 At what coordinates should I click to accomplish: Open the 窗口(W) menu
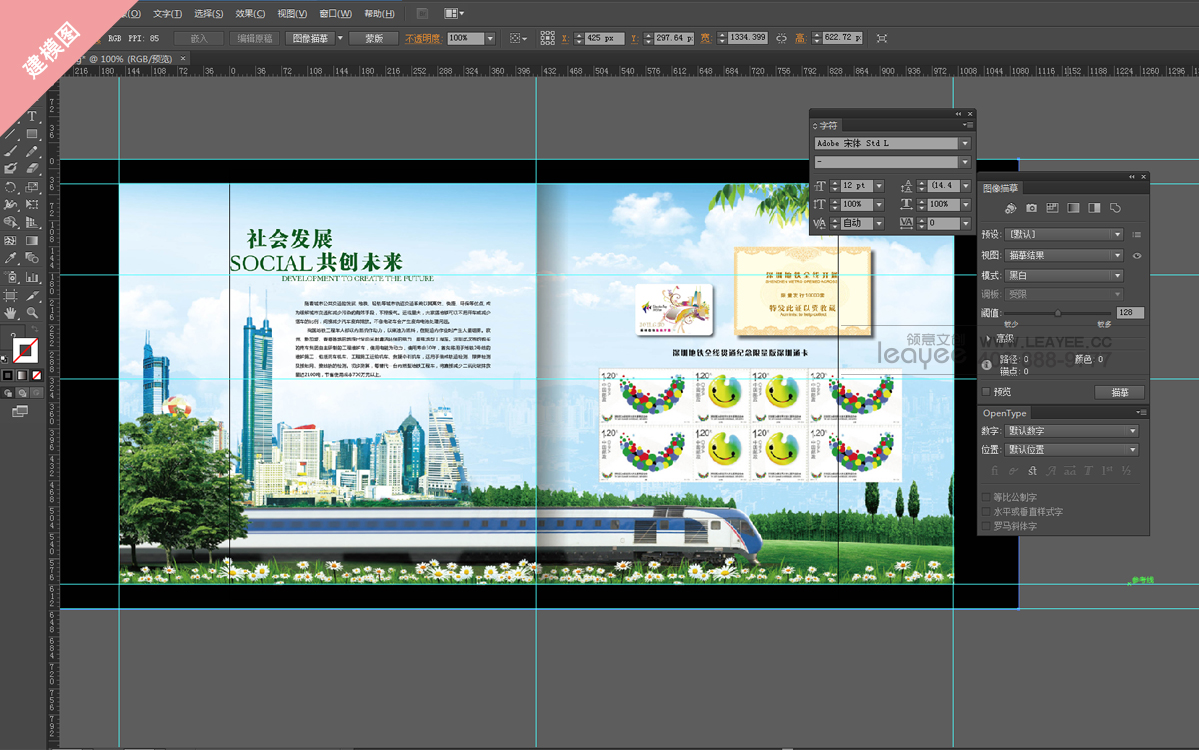coord(335,13)
